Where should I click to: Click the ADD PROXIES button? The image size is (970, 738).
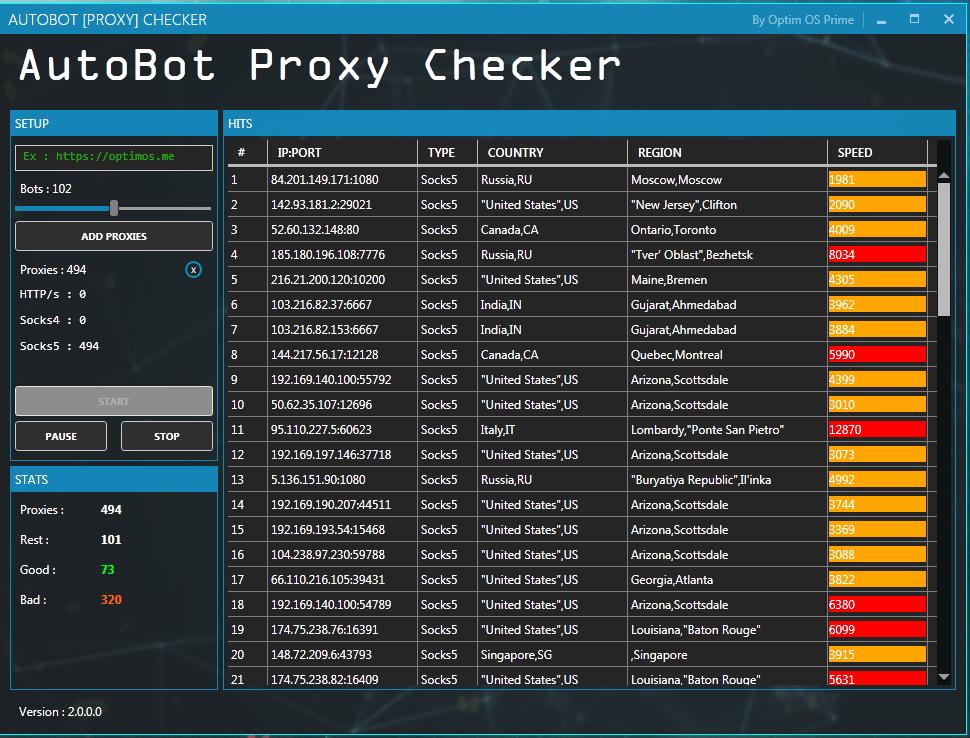(114, 236)
